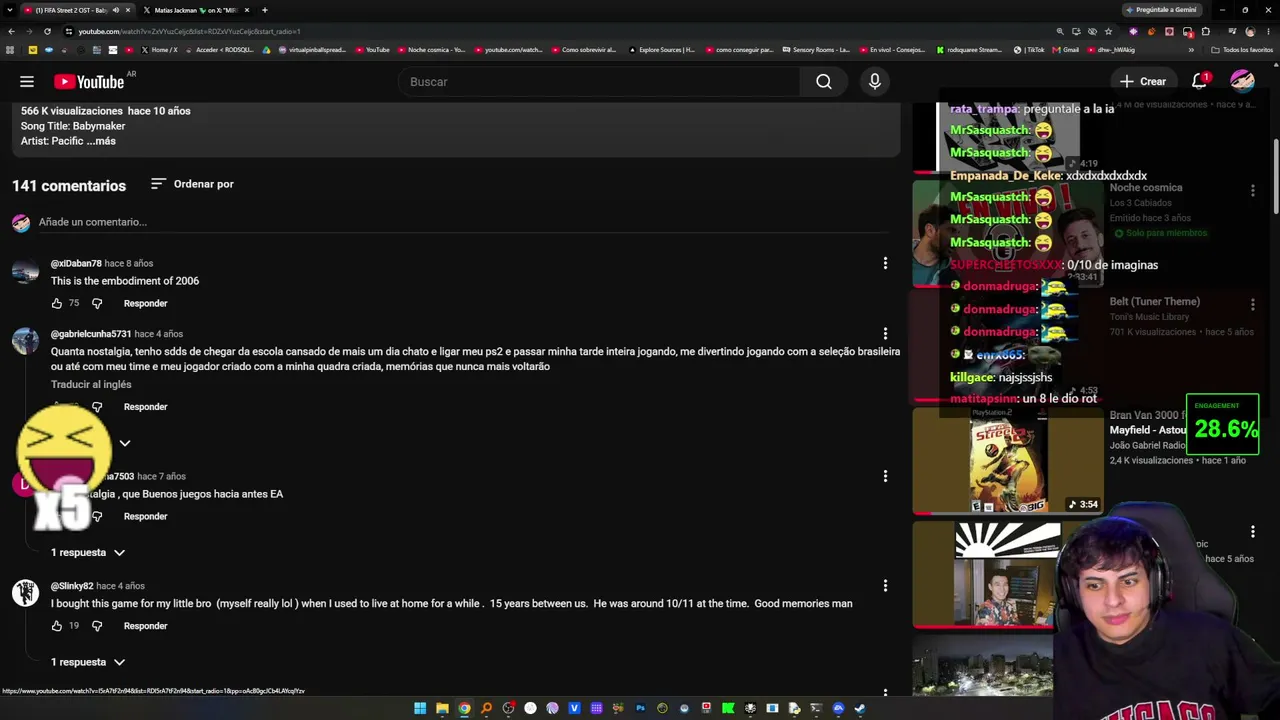Screen dimensions: 1280x720
Task: Open options menu for @xIDaban78 comment
Action: click(x=885, y=263)
